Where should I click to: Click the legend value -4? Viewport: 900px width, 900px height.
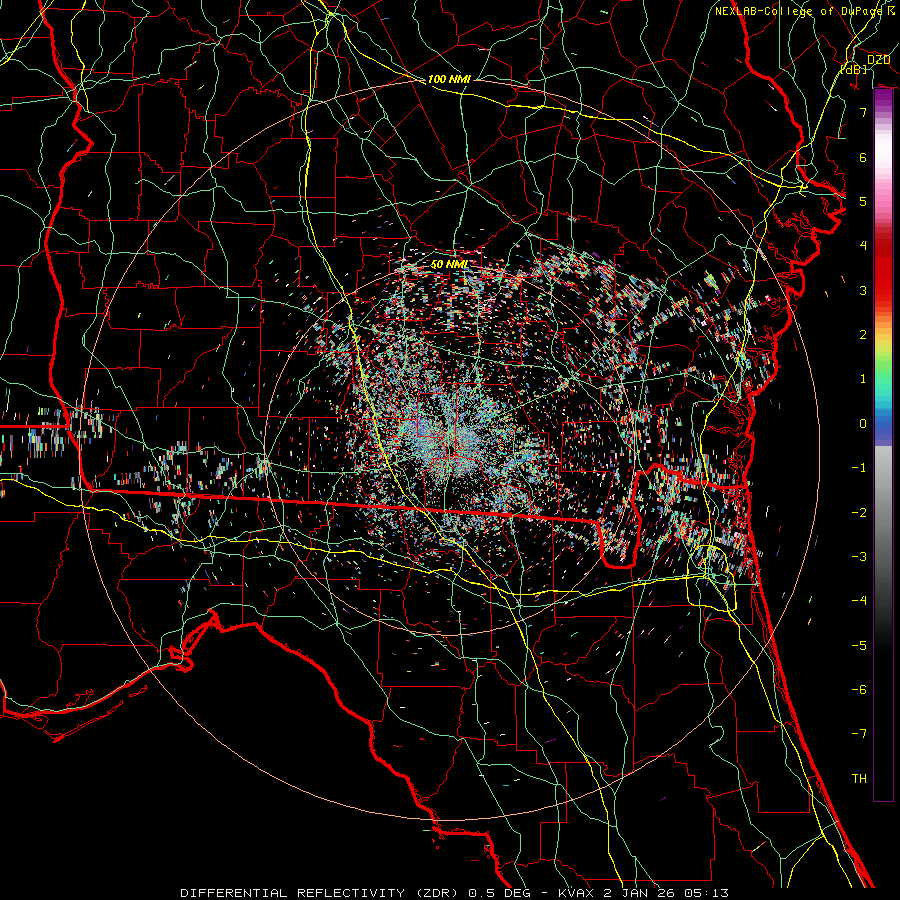coord(859,600)
